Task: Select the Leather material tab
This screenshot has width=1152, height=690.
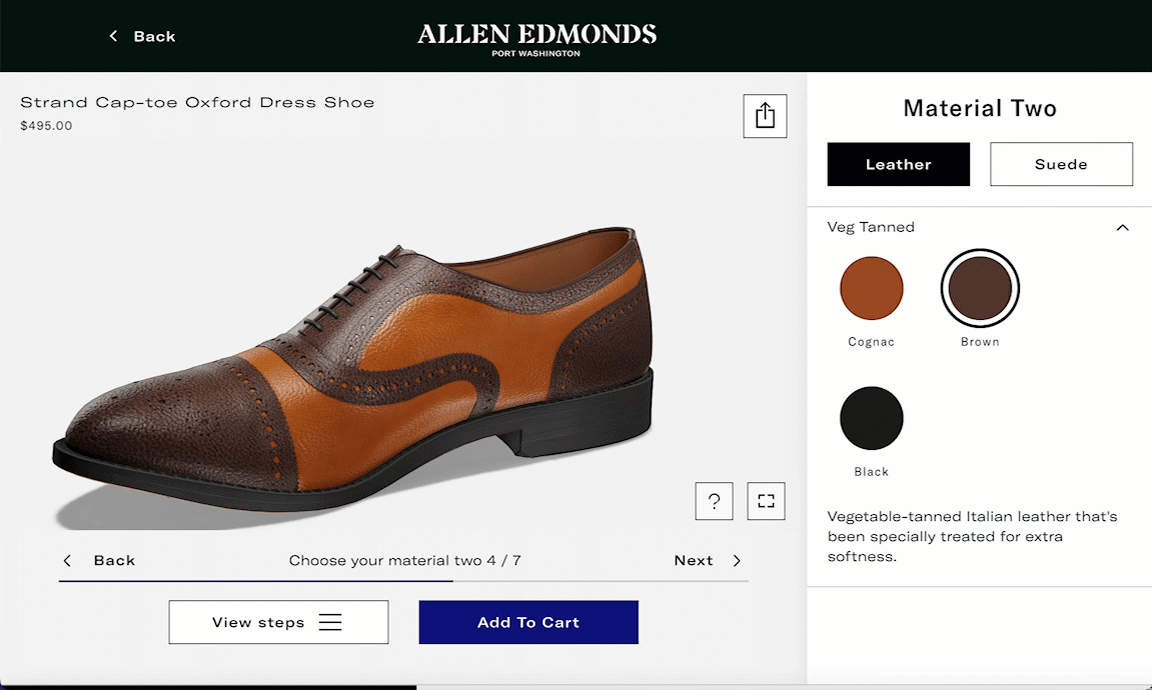Action: 898,164
